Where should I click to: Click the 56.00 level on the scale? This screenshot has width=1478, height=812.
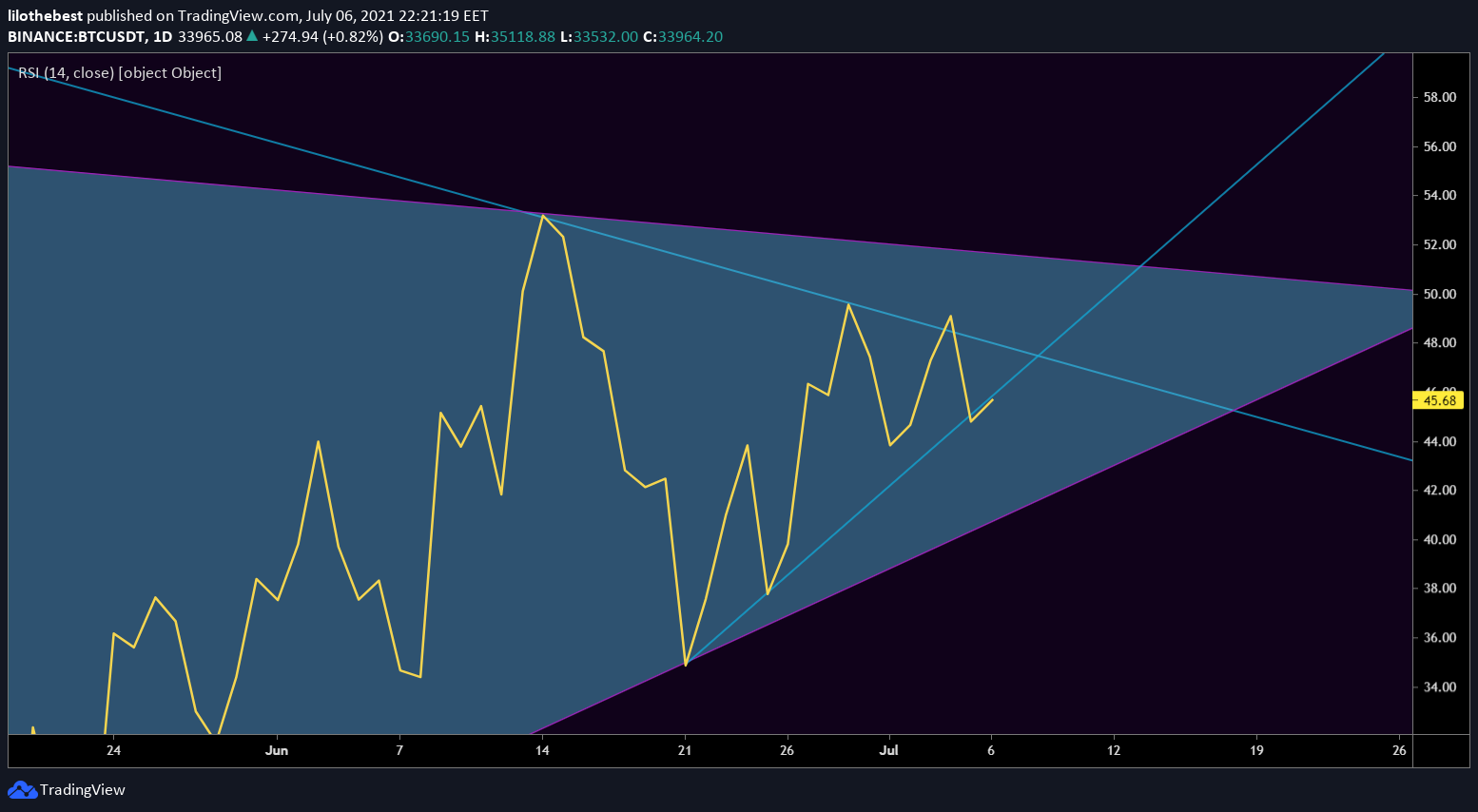pyautogui.click(x=1440, y=146)
